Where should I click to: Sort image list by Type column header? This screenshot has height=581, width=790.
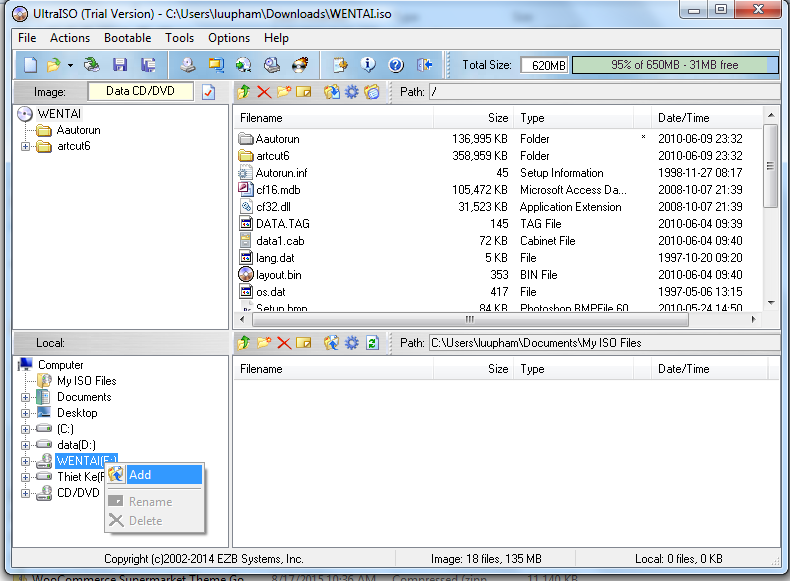(x=573, y=118)
